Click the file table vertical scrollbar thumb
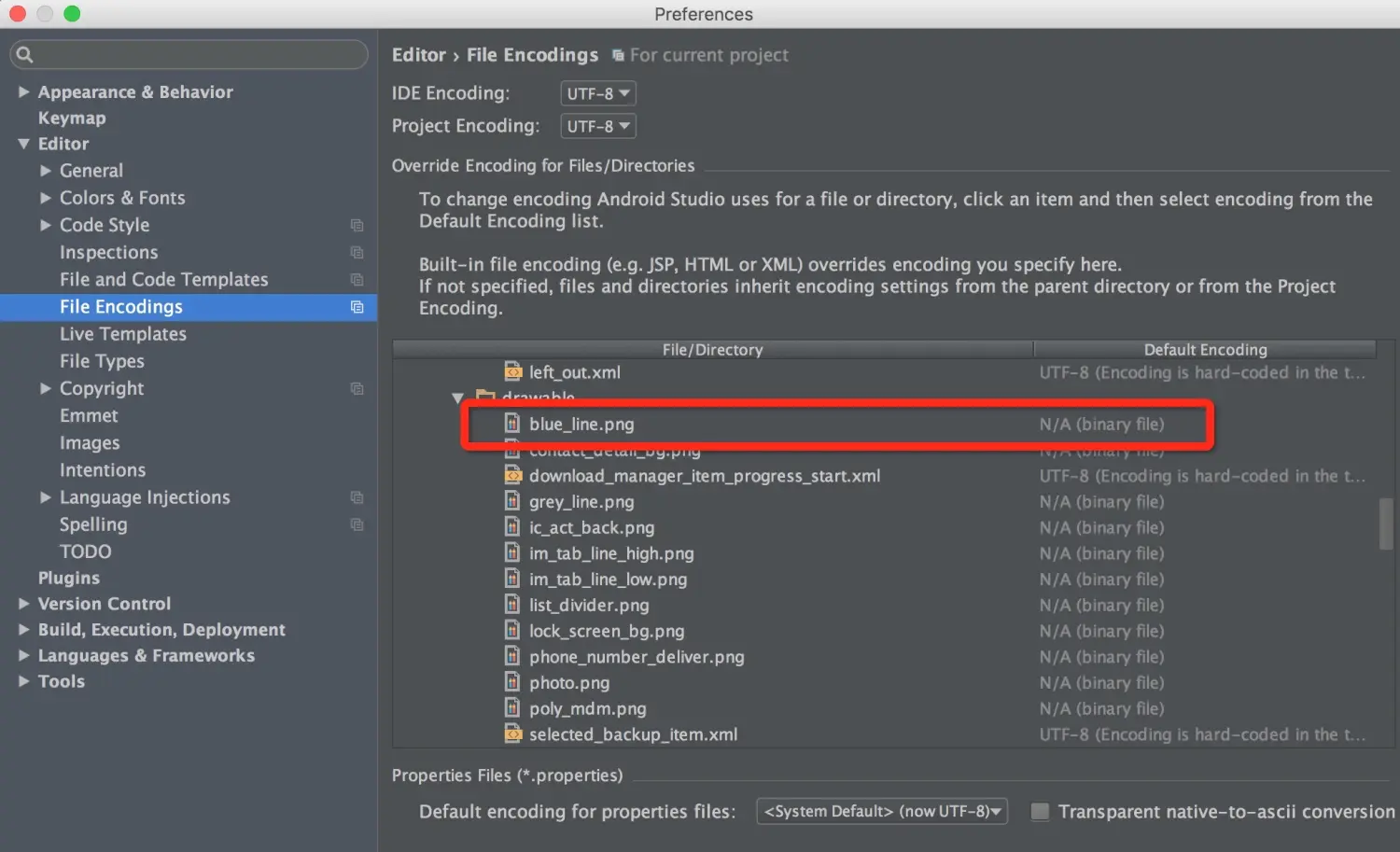1400x852 pixels. click(1386, 524)
